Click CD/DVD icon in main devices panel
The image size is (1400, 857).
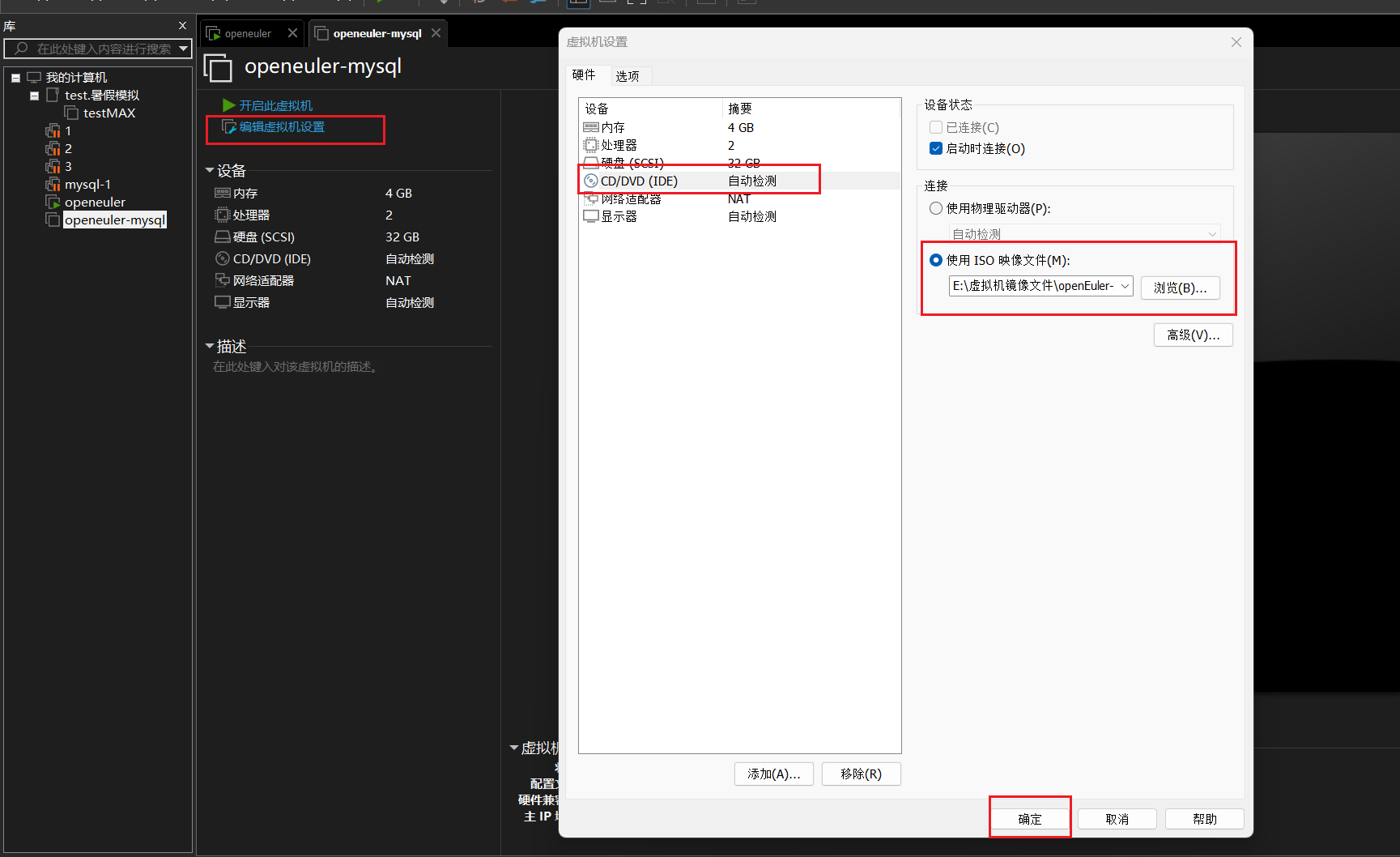click(223, 258)
